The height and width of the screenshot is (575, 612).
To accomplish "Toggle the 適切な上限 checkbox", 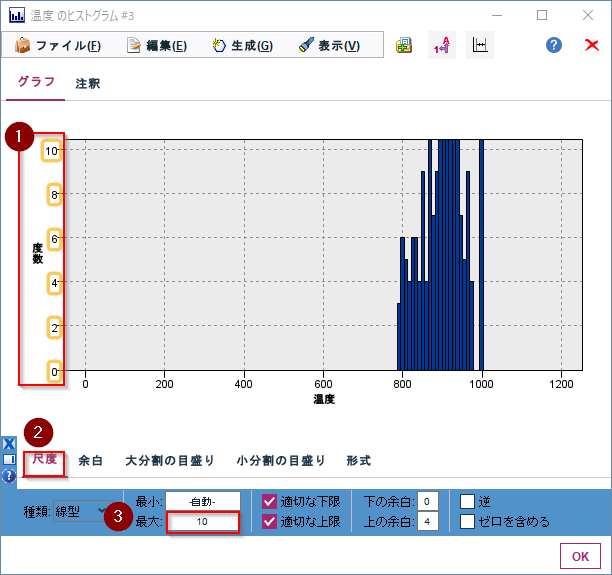I will (269, 522).
